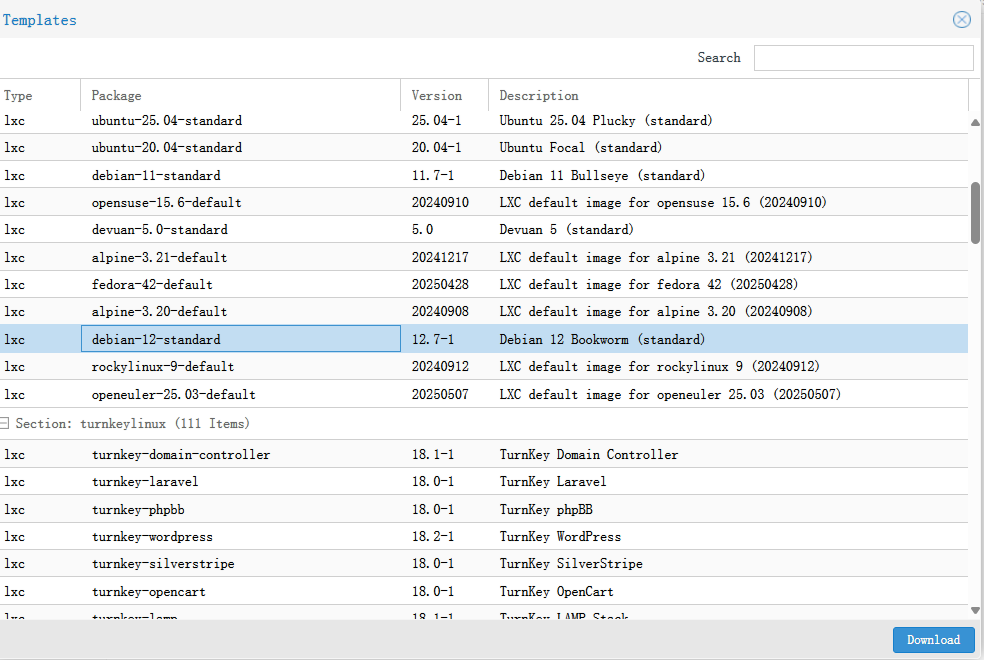Click the scroll down arrow

click(975, 610)
